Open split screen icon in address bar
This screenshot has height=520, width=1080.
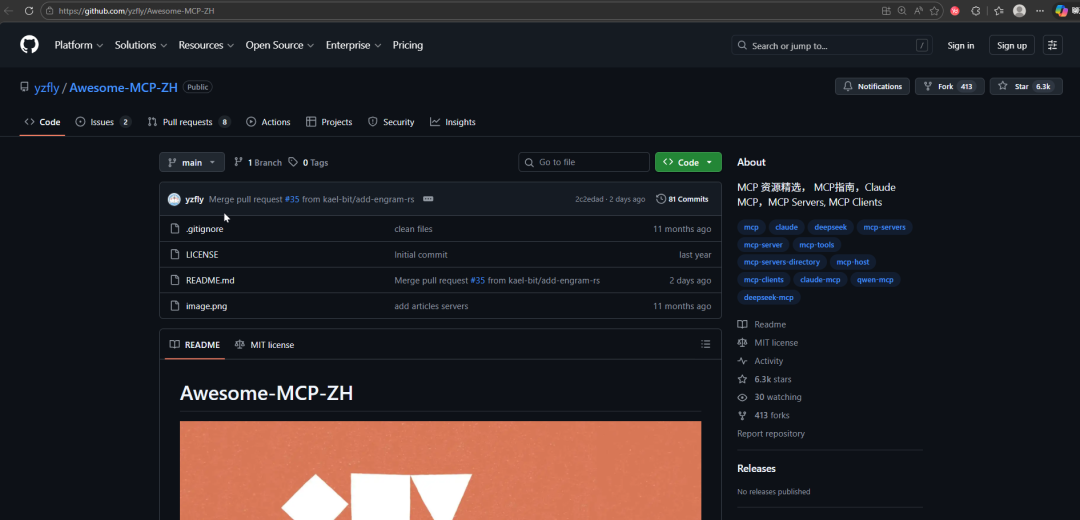(x=886, y=11)
